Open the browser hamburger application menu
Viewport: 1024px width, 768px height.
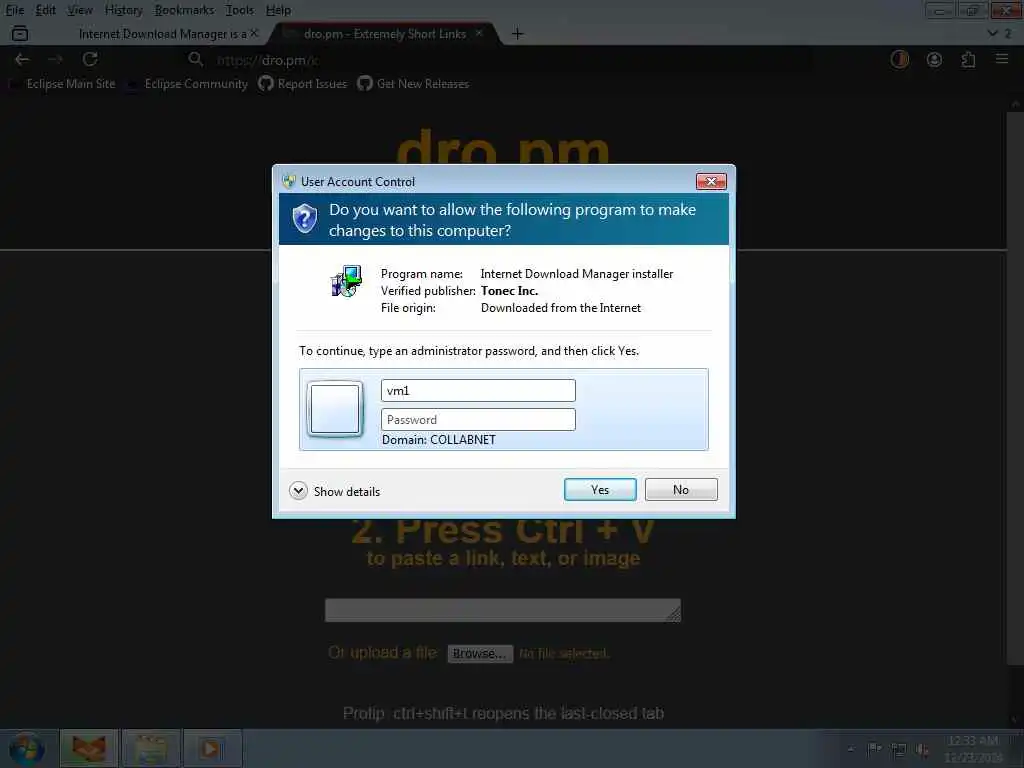pyautogui.click(x=1002, y=59)
